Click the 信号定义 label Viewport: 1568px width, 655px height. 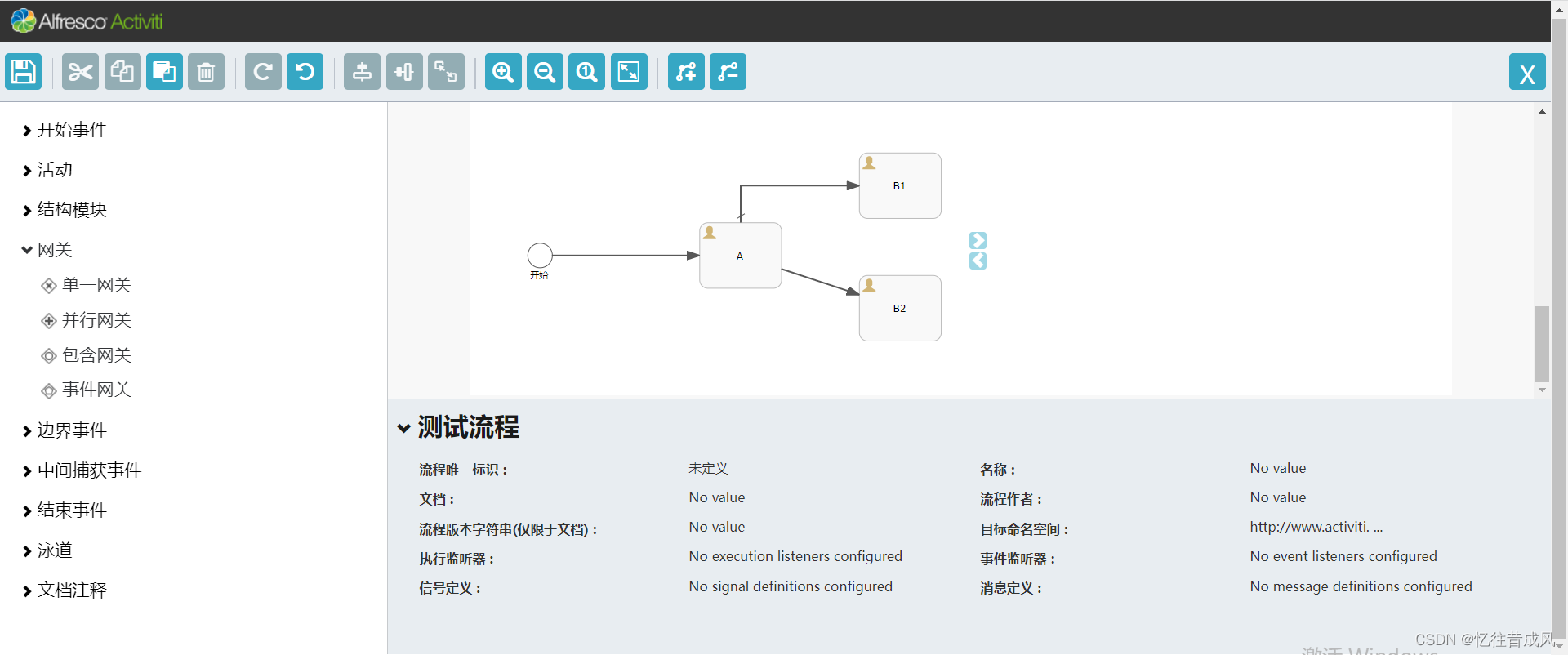pyautogui.click(x=450, y=588)
